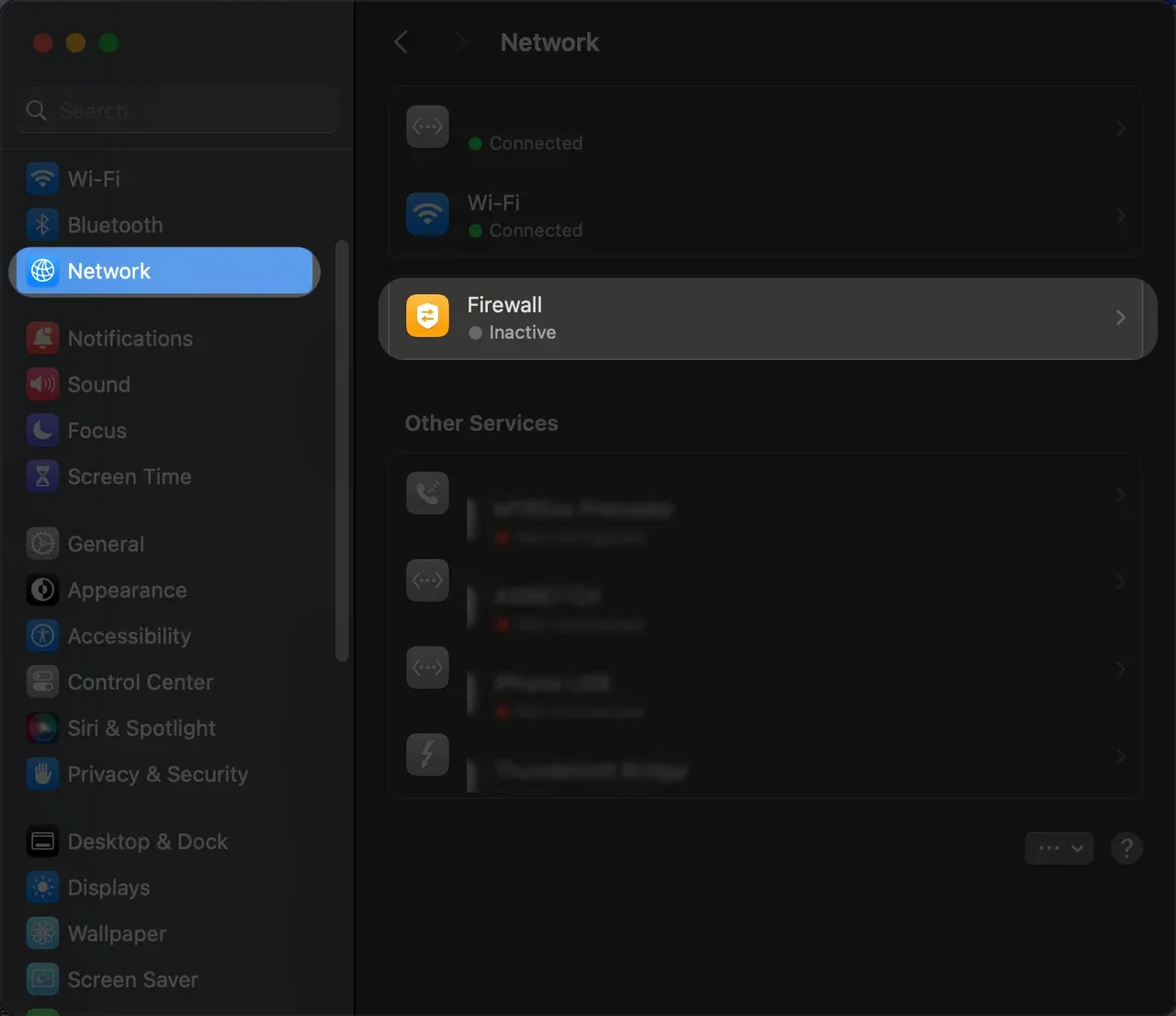1176x1016 pixels.
Task: Click the Network page title
Action: click(x=549, y=42)
